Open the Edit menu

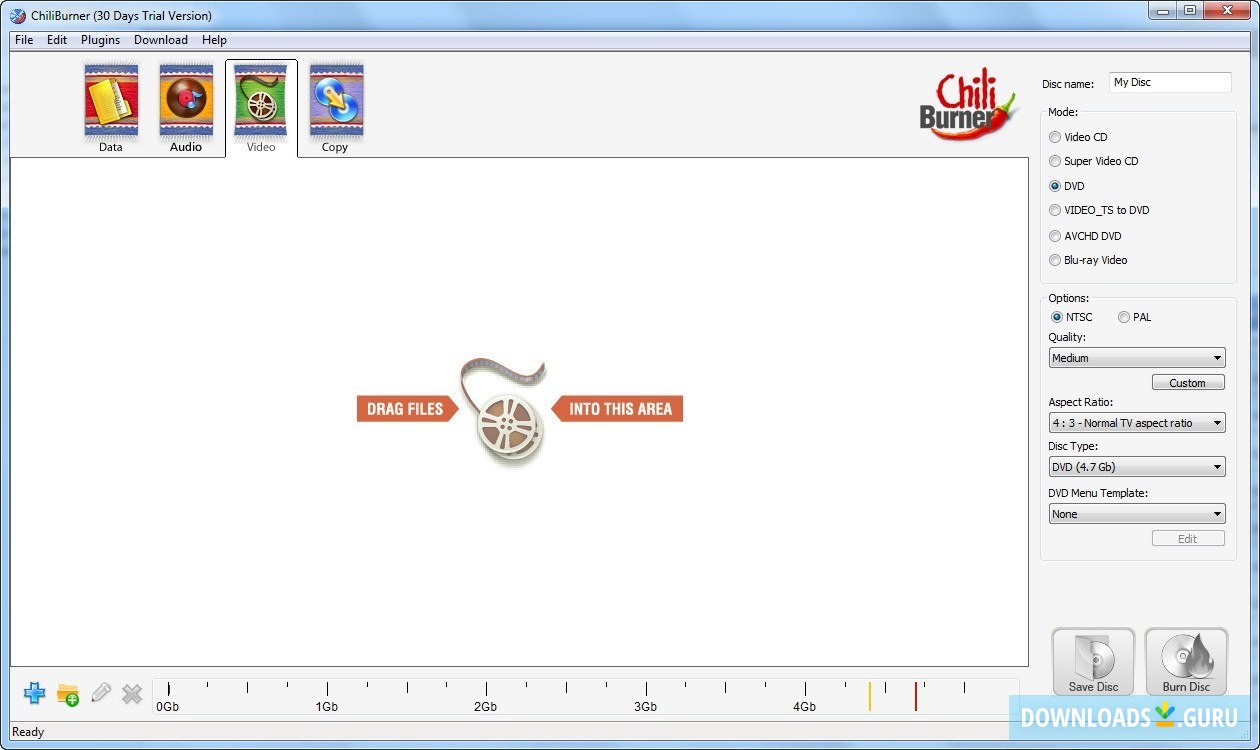pyautogui.click(x=57, y=40)
